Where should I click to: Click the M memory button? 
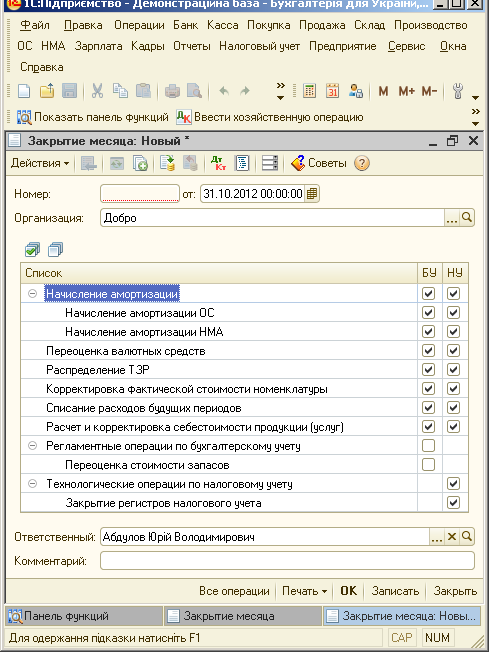(383, 91)
